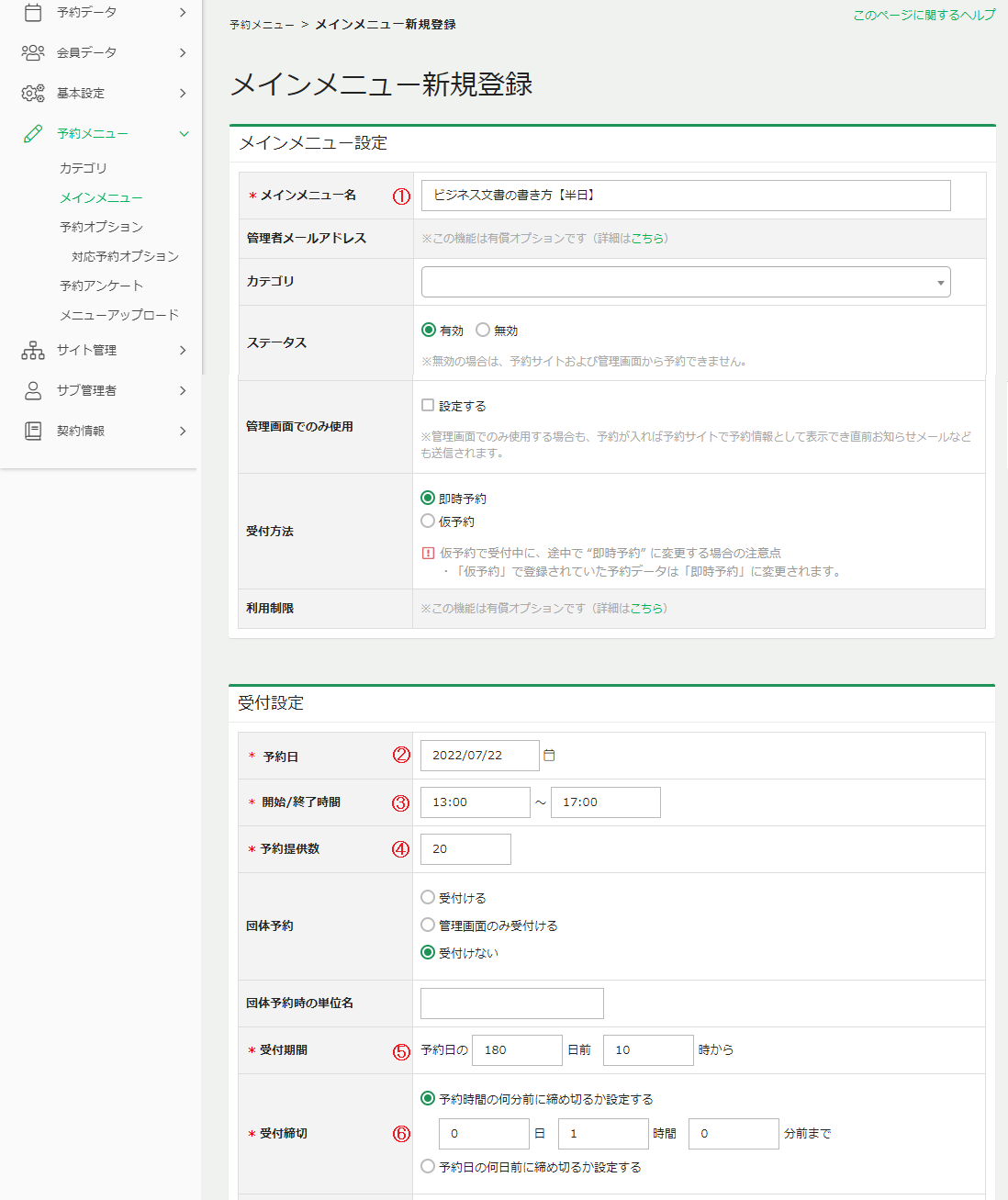Select the 無効 status radio button

click(483, 330)
